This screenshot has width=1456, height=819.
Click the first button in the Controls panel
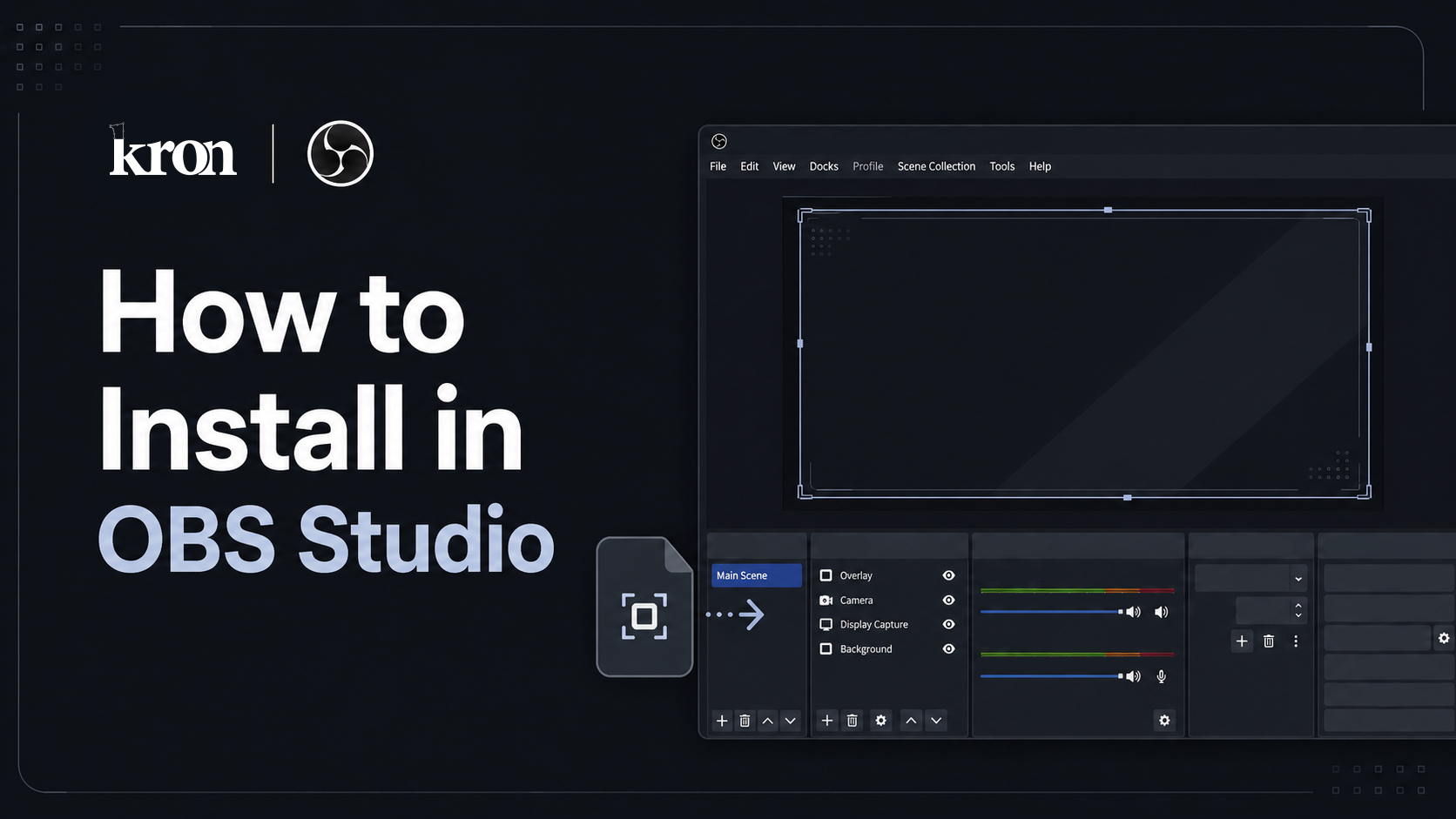click(x=1389, y=578)
